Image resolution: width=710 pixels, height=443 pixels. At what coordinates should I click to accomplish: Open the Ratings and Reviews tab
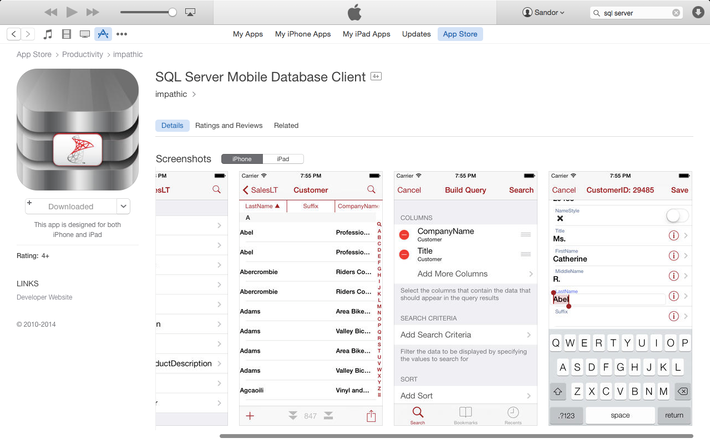point(229,125)
